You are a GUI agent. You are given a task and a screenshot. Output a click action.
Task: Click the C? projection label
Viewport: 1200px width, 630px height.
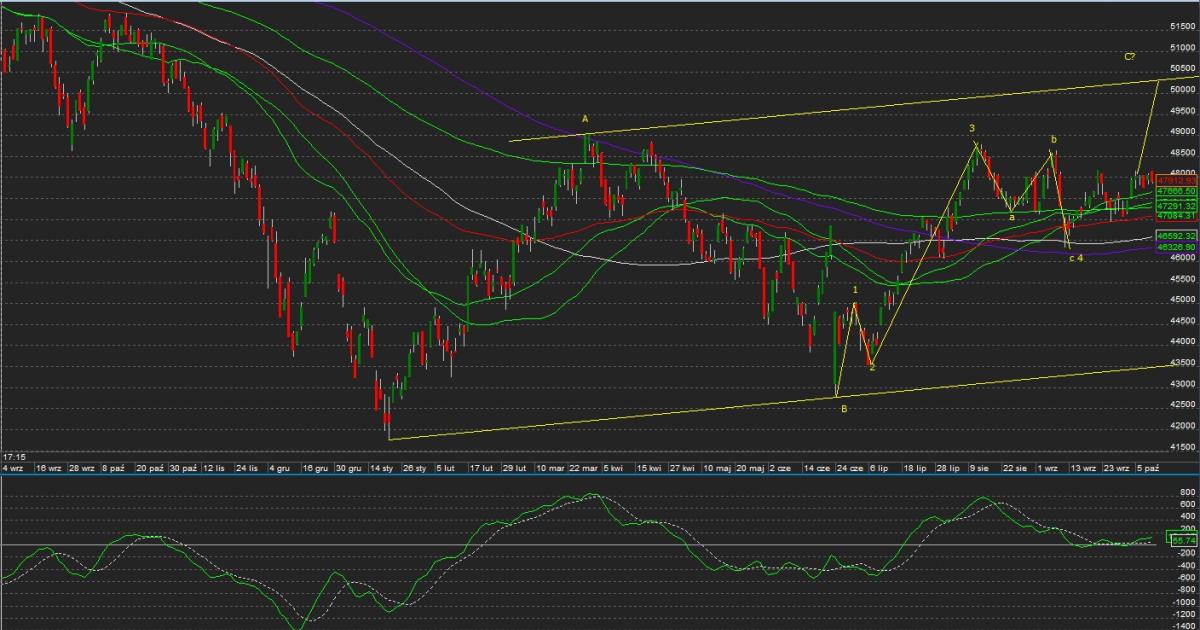point(1128,57)
